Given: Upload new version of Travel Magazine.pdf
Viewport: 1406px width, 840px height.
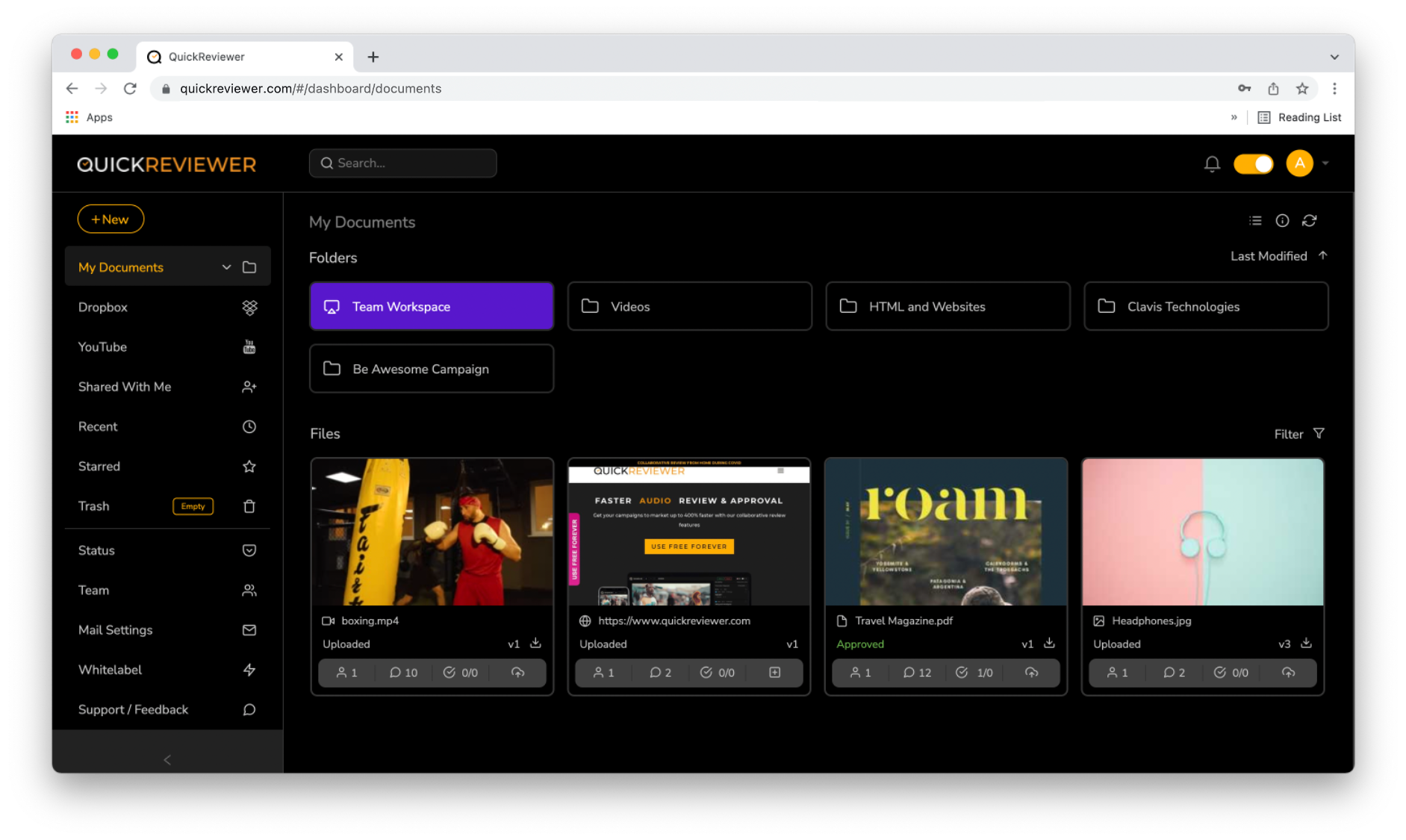Looking at the screenshot, I should [1031, 673].
